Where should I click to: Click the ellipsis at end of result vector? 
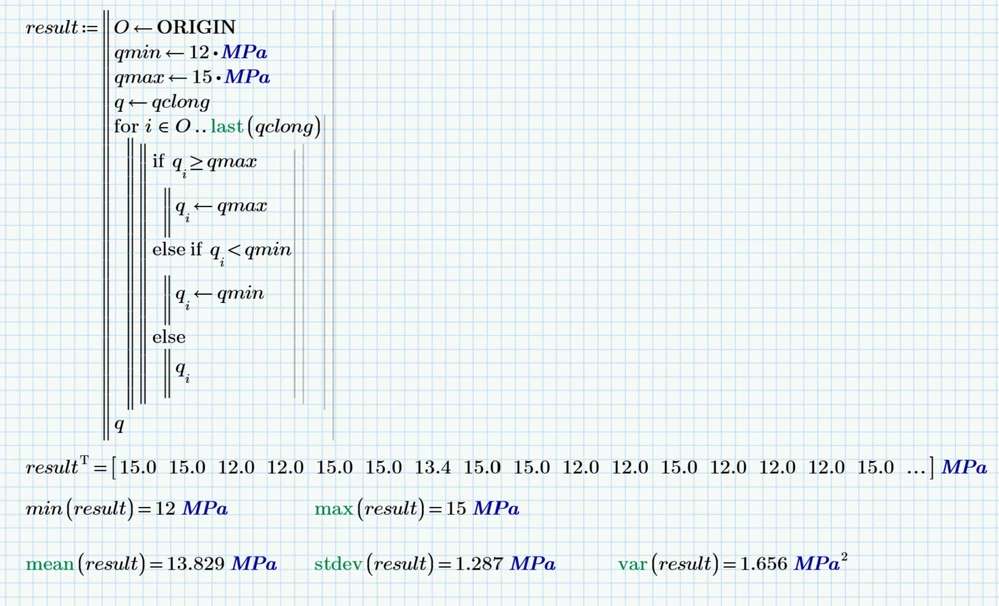(x=916, y=471)
